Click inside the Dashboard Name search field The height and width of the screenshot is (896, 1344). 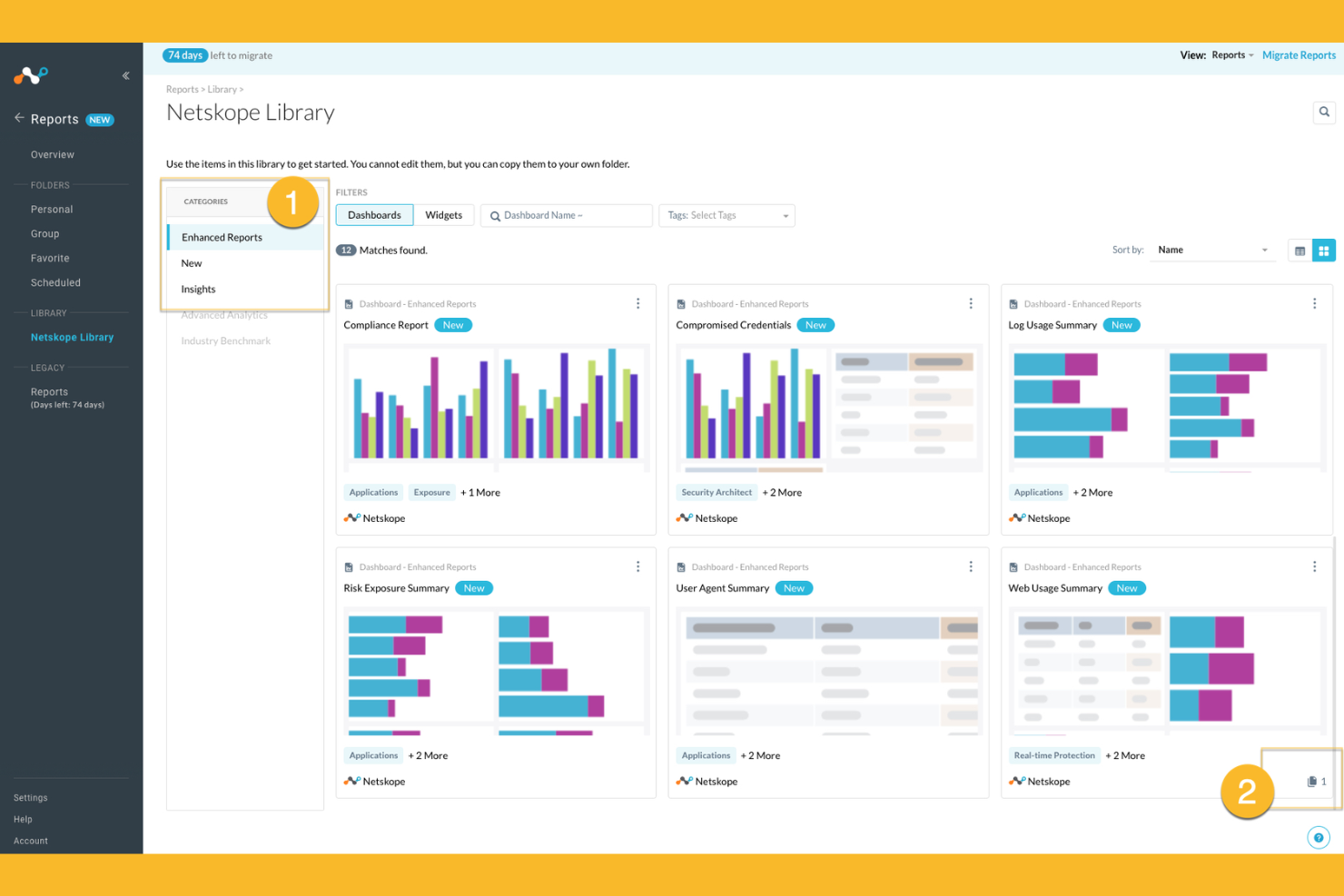pos(566,215)
